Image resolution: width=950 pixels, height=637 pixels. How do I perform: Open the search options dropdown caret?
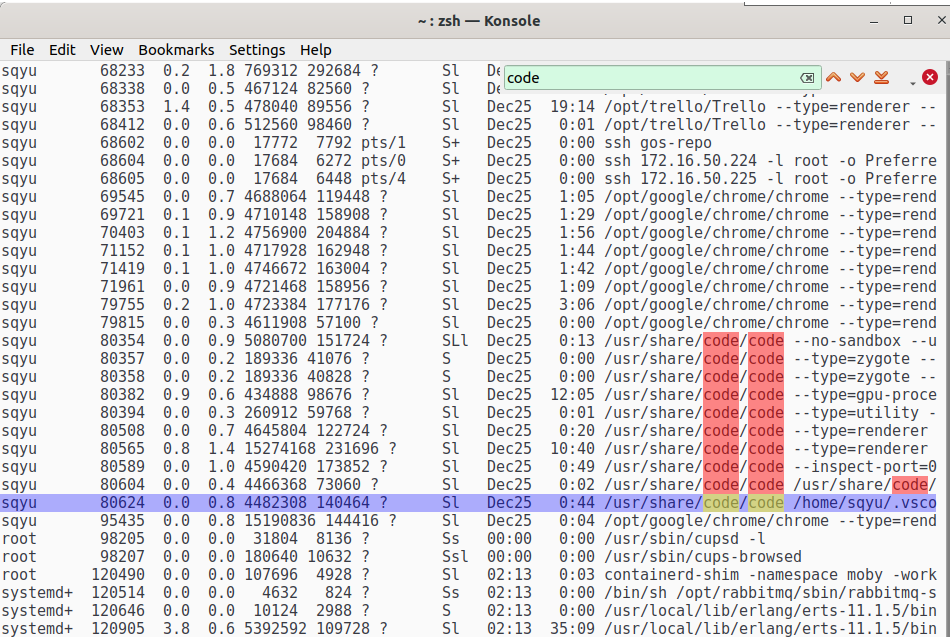point(912,83)
